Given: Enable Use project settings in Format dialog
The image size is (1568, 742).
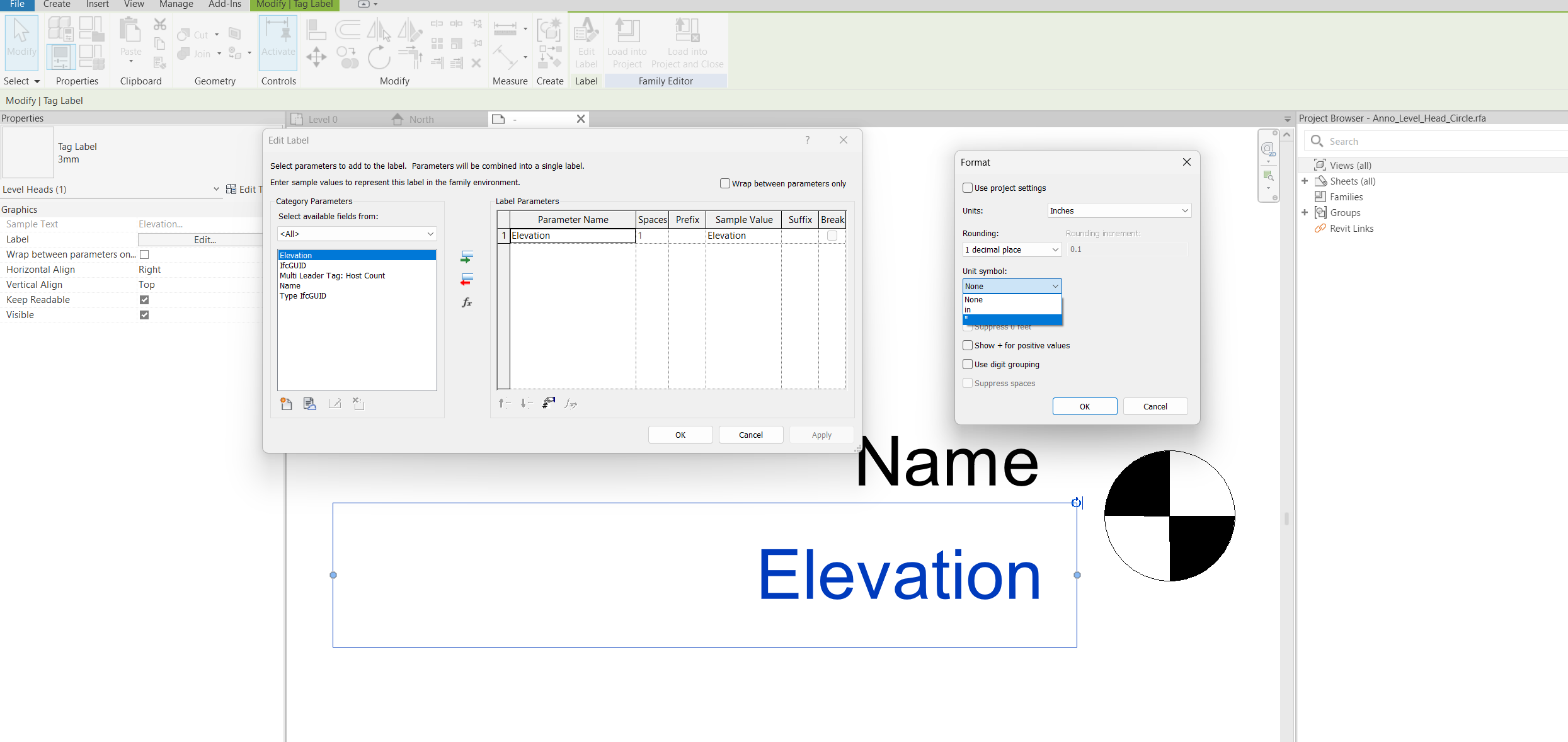Looking at the screenshot, I should (x=968, y=188).
